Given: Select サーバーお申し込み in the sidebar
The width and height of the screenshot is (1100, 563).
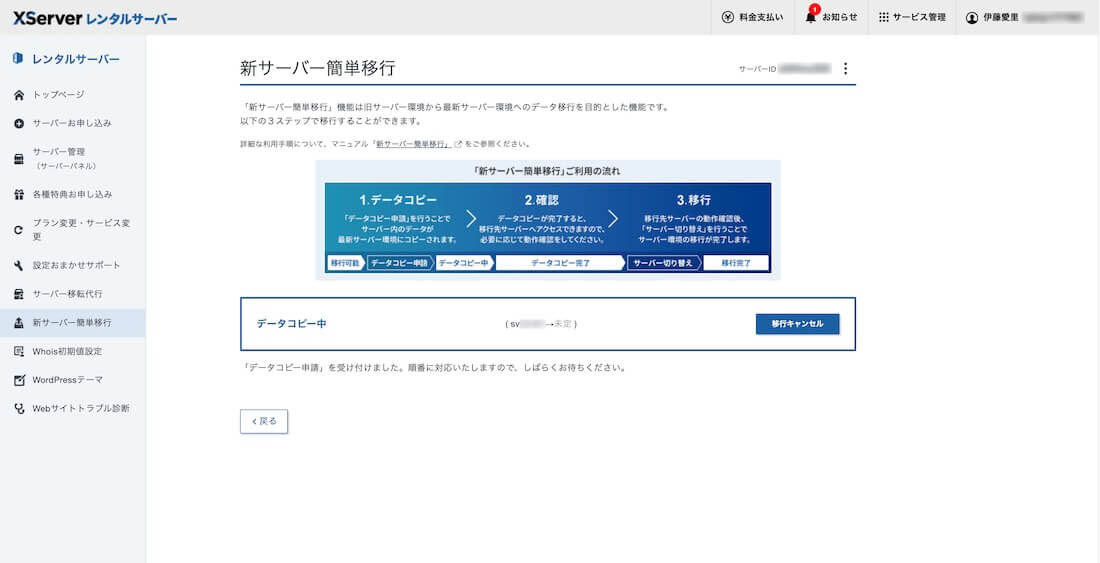Looking at the screenshot, I should pyautogui.click(x=73, y=123).
